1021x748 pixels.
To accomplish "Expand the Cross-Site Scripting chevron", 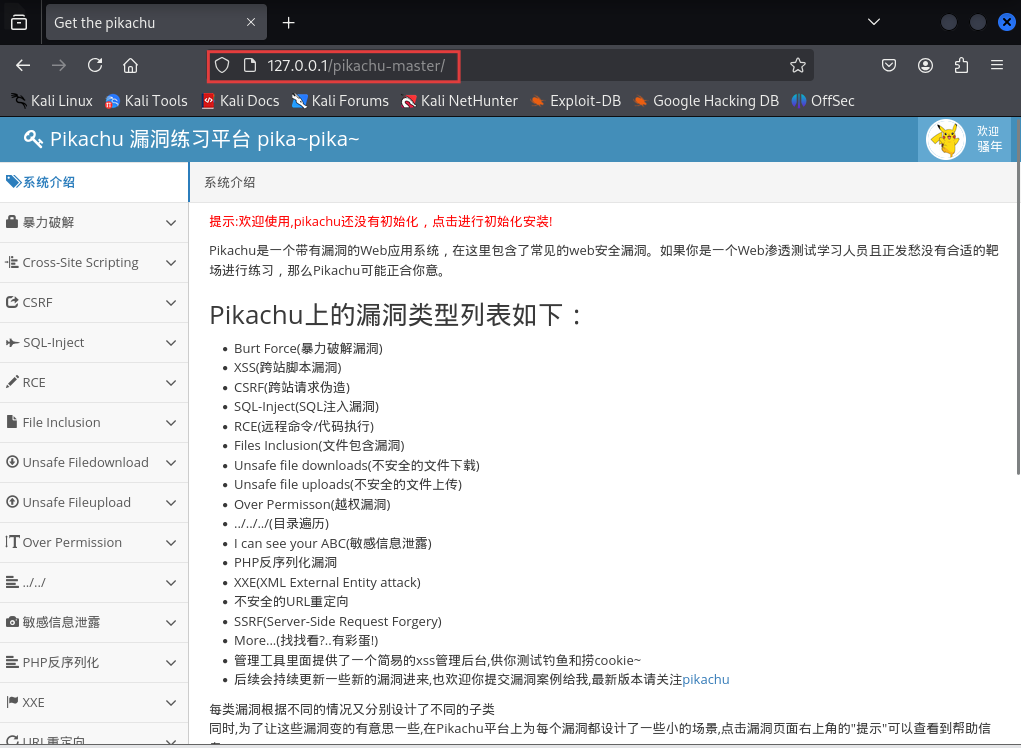I will tap(171, 263).
